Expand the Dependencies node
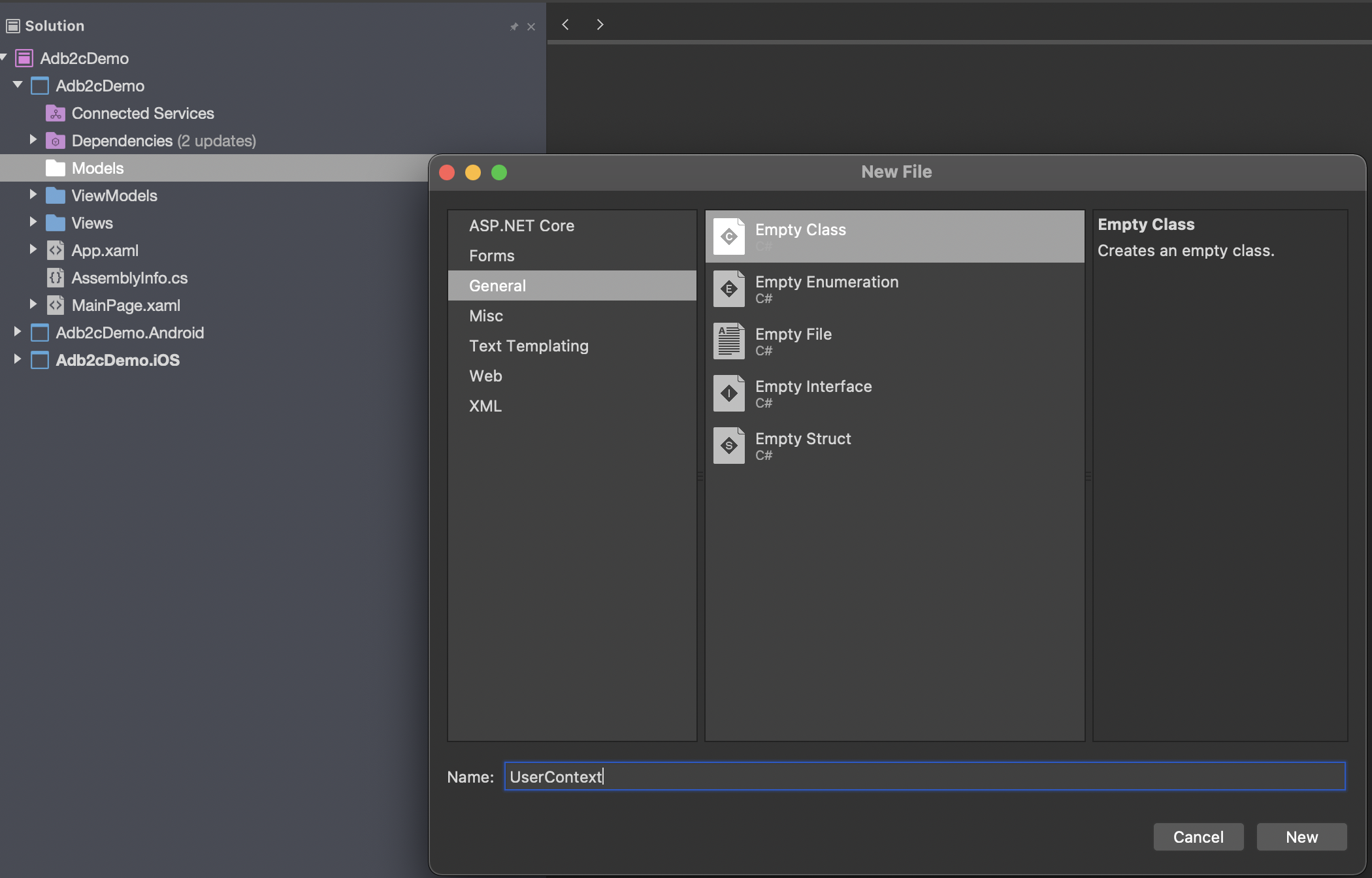 [x=33, y=140]
